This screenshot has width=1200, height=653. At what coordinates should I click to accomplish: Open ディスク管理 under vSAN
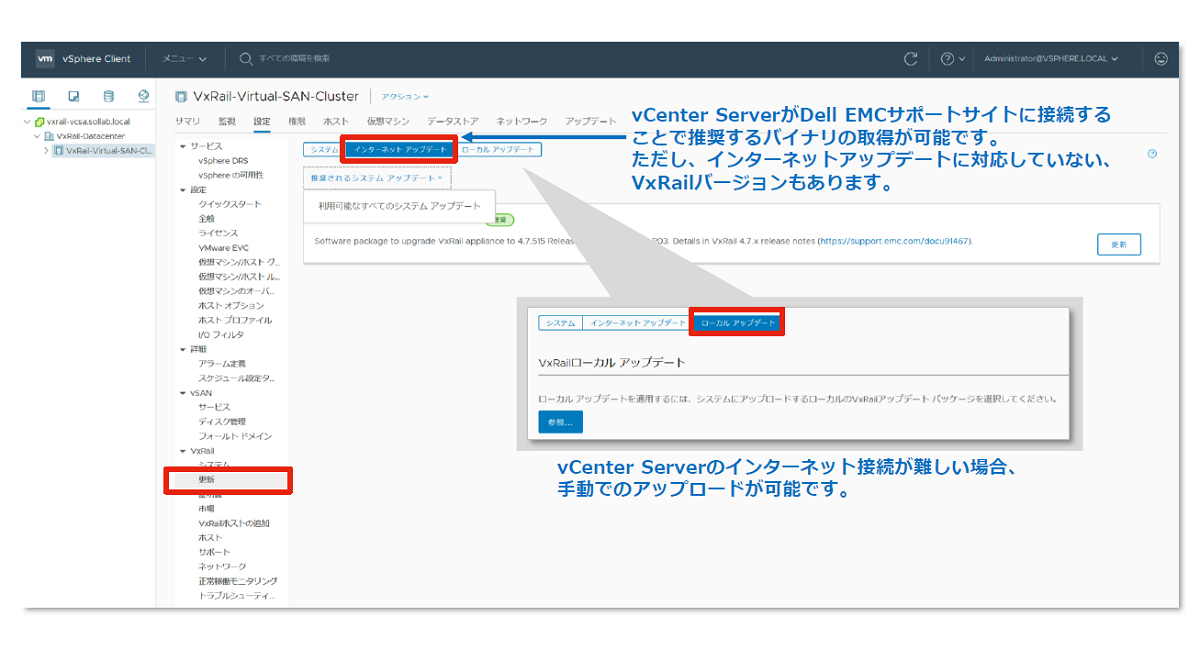coord(221,422)
